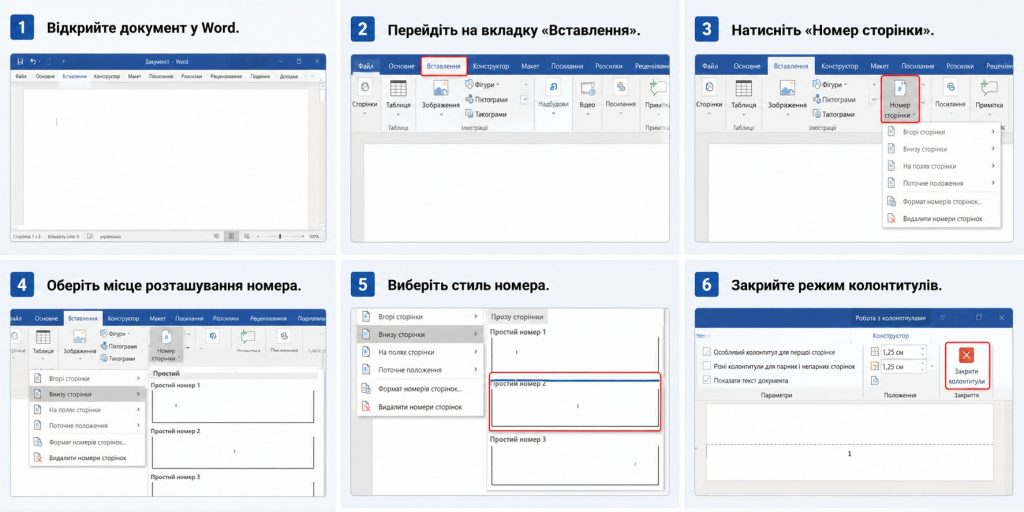Click the Сторінки icon in step 3 ribbon
The height and width of the screenshot is (512, 1024).
tap(709, 88)
